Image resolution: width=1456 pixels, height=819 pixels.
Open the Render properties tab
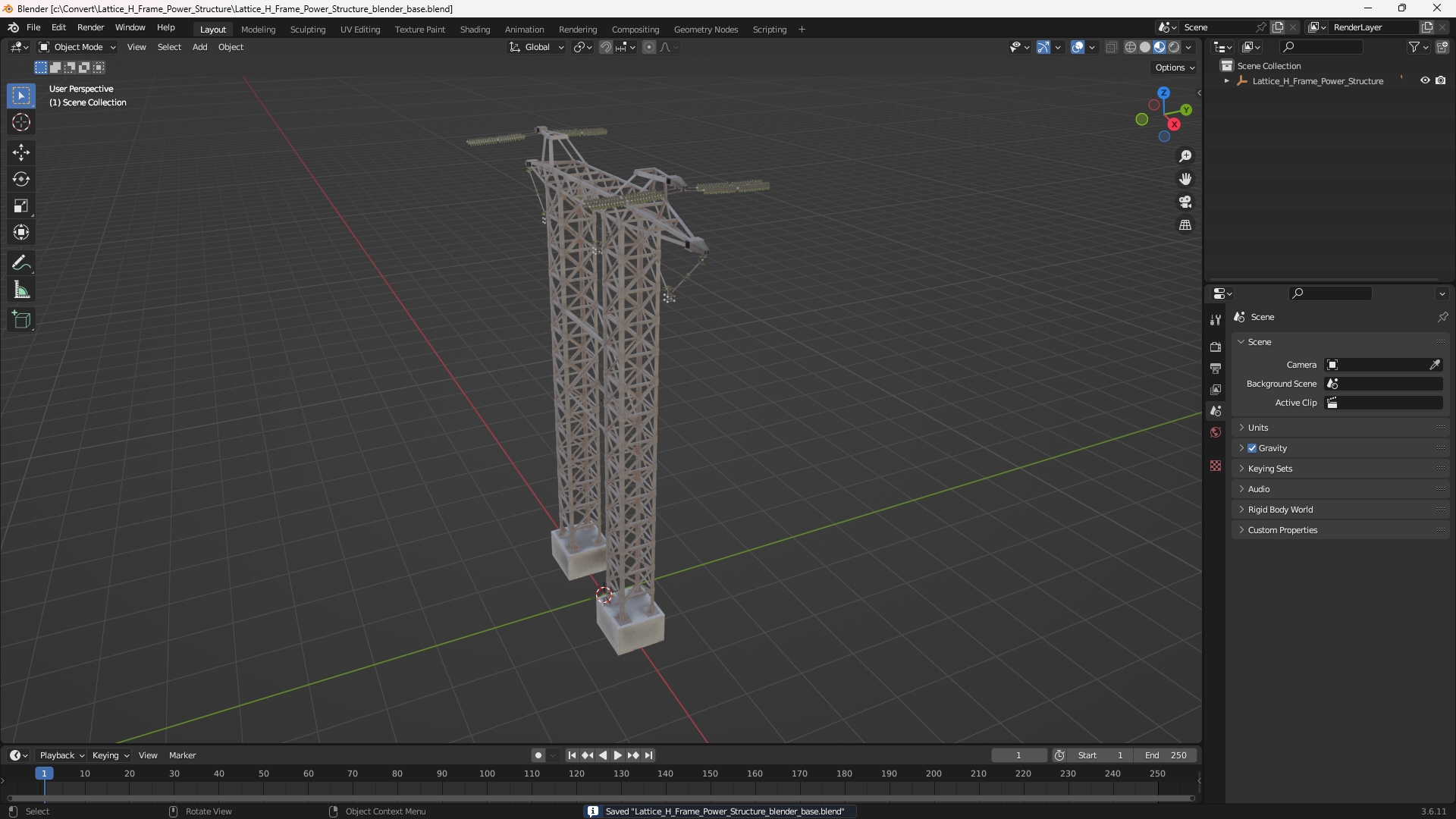[1216, 347]
